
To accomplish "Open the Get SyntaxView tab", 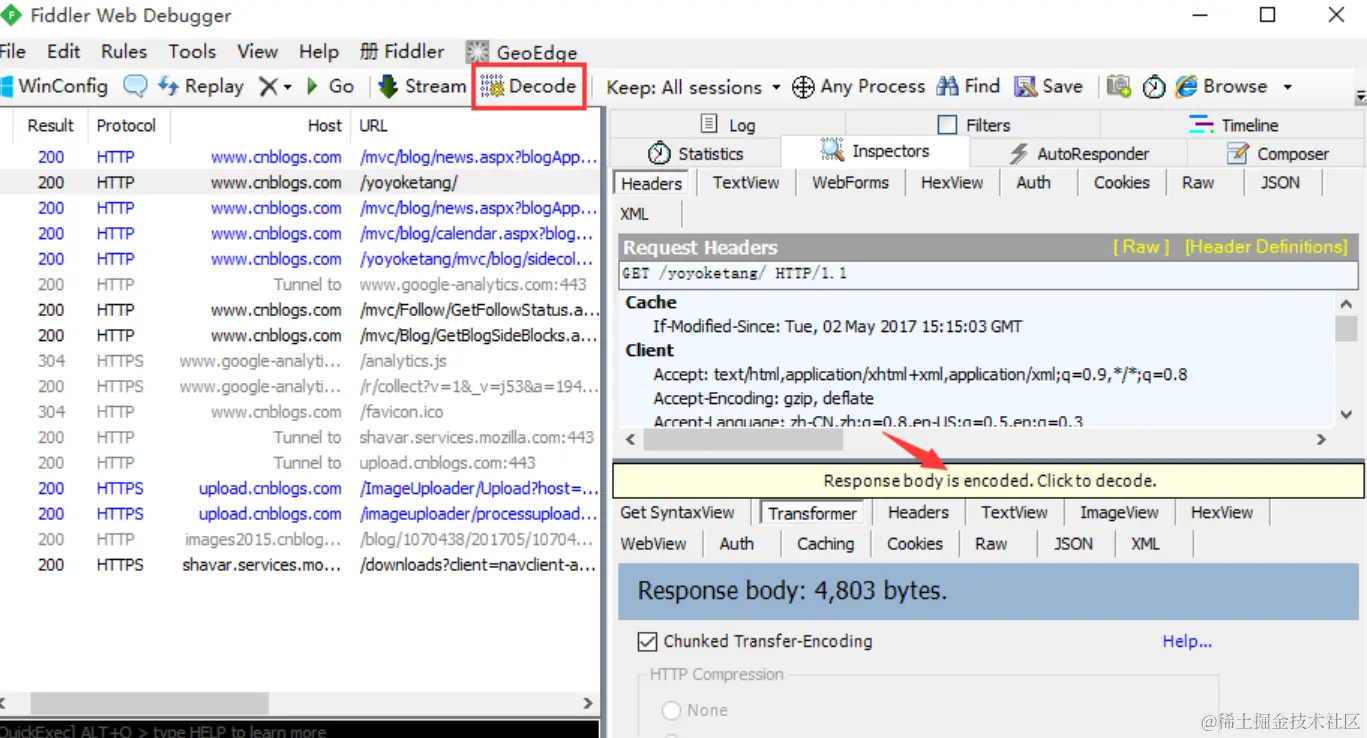I will click(677, 512).
